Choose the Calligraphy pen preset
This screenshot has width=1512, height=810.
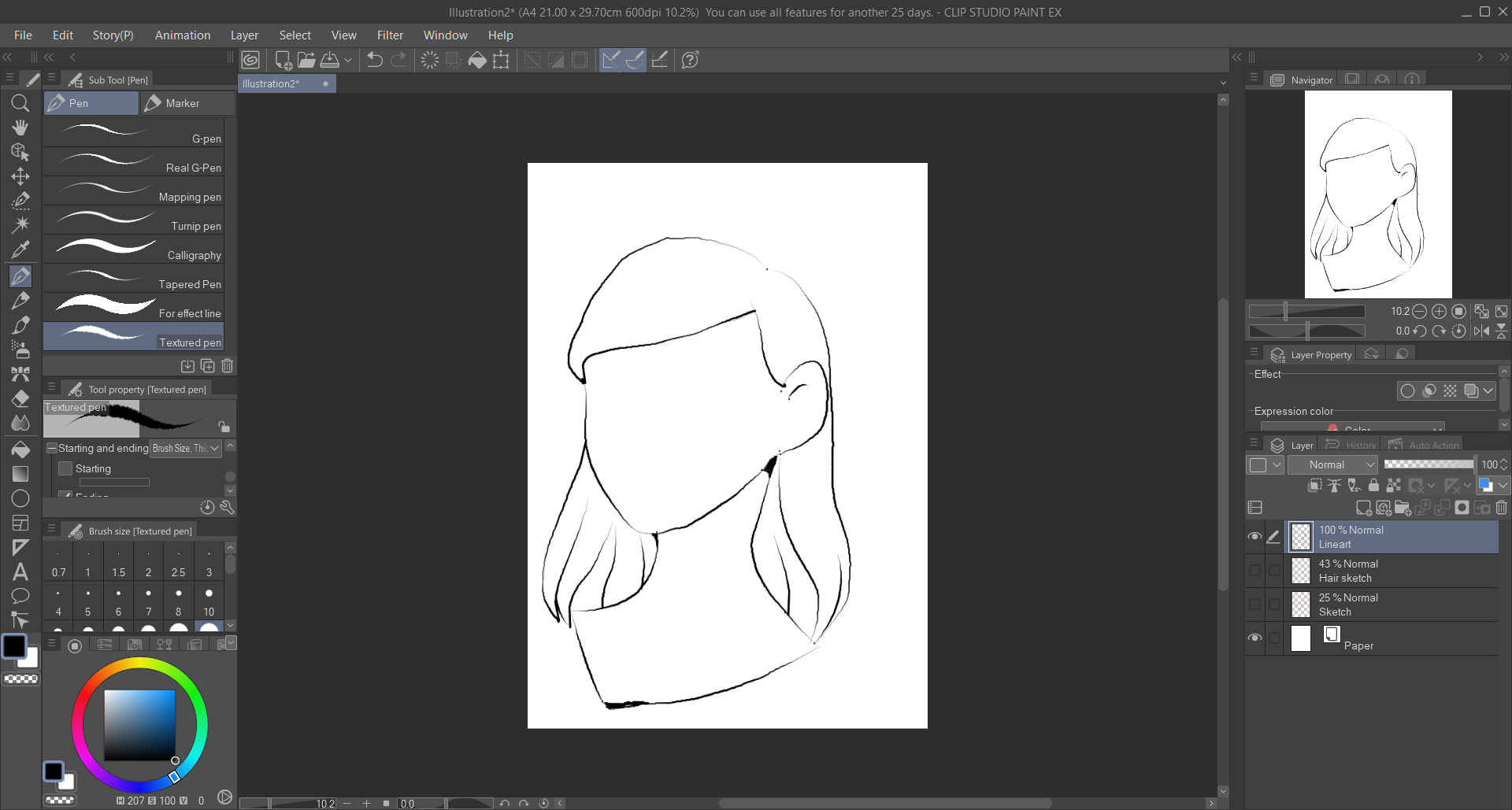(134, 249)
